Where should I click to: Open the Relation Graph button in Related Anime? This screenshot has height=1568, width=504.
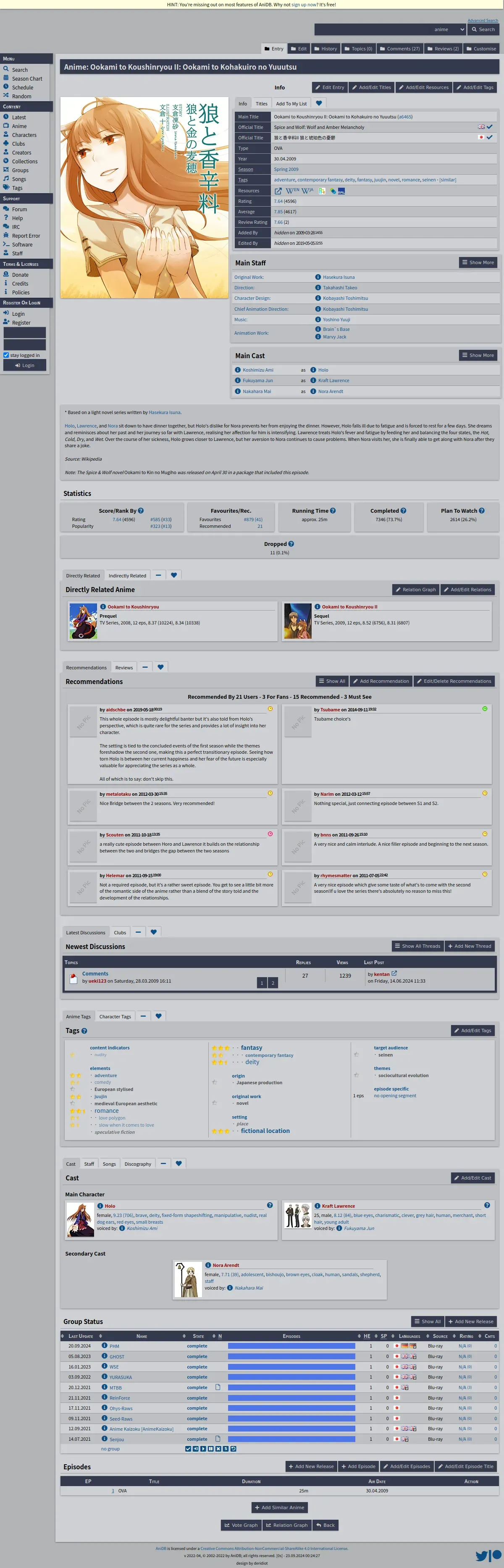[x=415, y=589]
